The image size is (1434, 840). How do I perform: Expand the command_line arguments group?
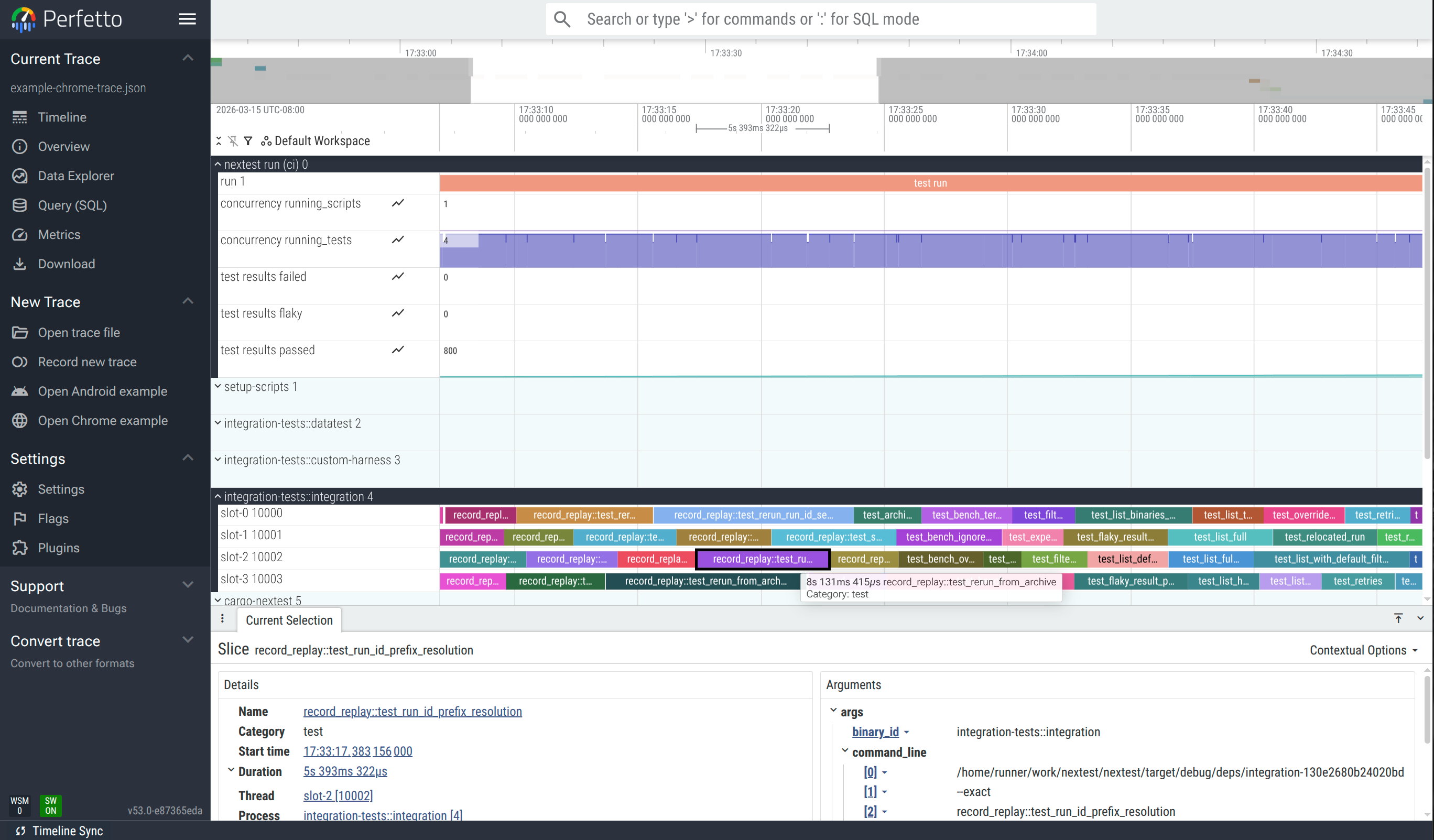coord(845,752)
